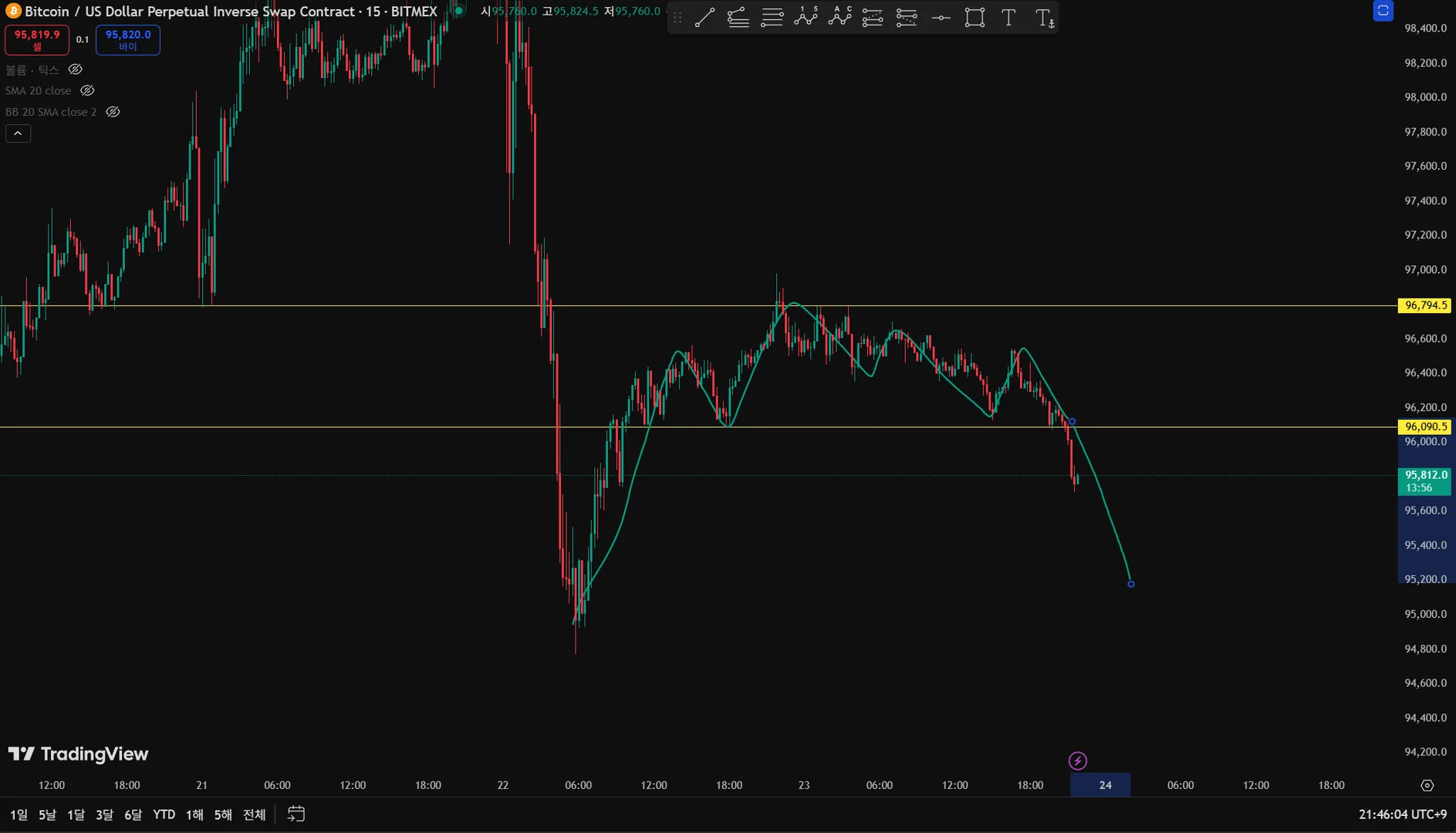This screenshot has width=1456, height=833.
Task: Click the purple lightning event marker on timeline
Action: (1078, 761)
